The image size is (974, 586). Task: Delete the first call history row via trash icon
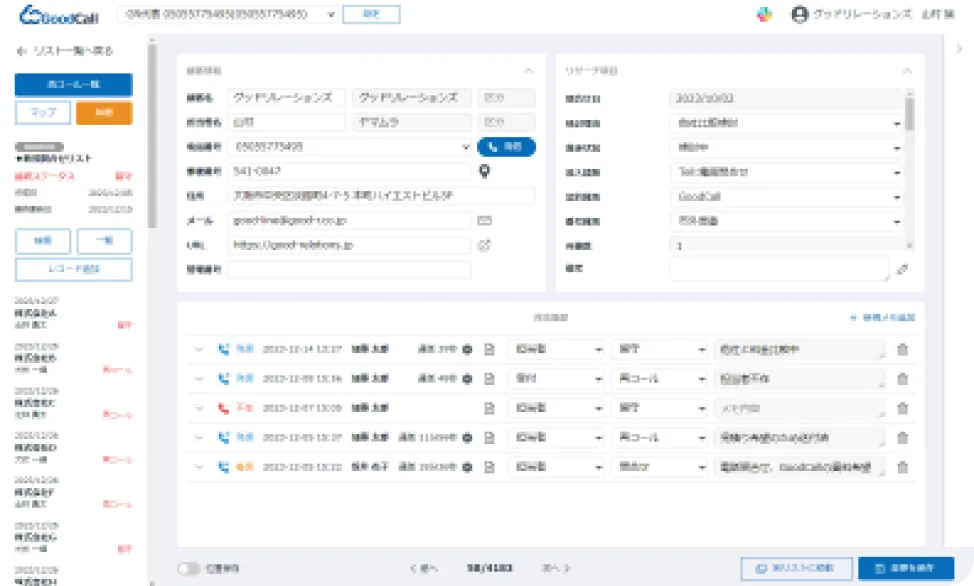[902, 350]
